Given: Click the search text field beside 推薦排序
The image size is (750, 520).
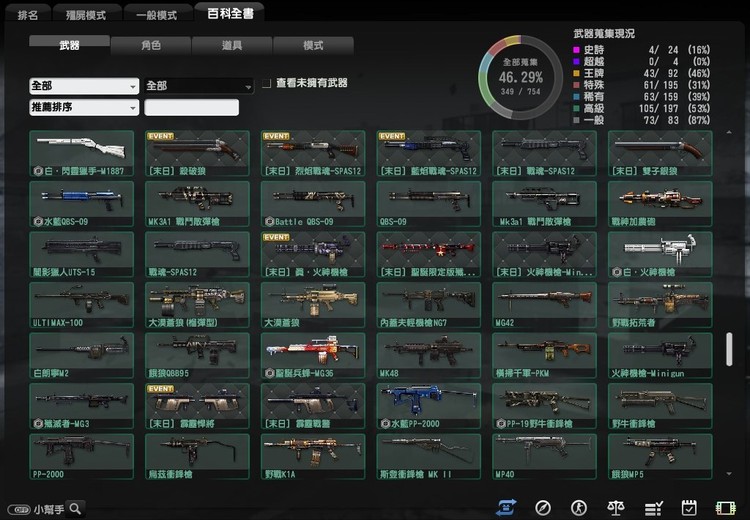Looking at the screenshot, I should pyautogui.click(x=192, y=107).
